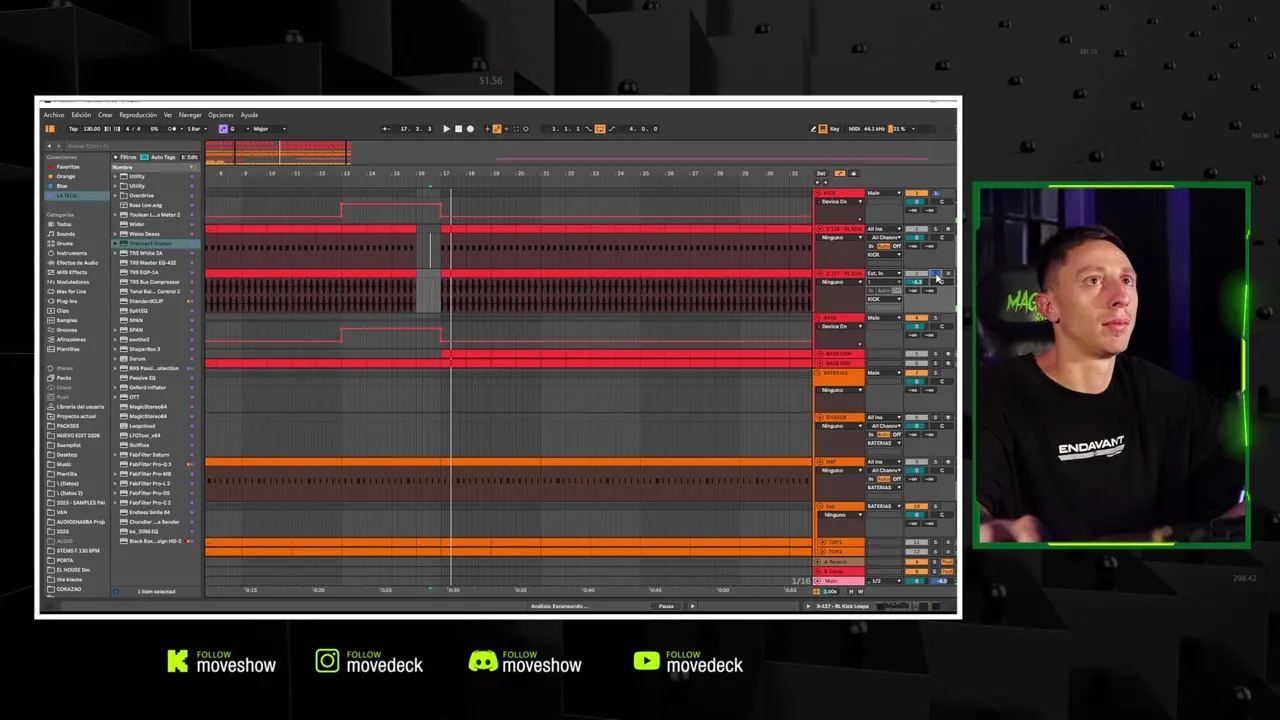
Task: Solo the KICK group track
Action: pyautogui.click(x=936, y=193)
